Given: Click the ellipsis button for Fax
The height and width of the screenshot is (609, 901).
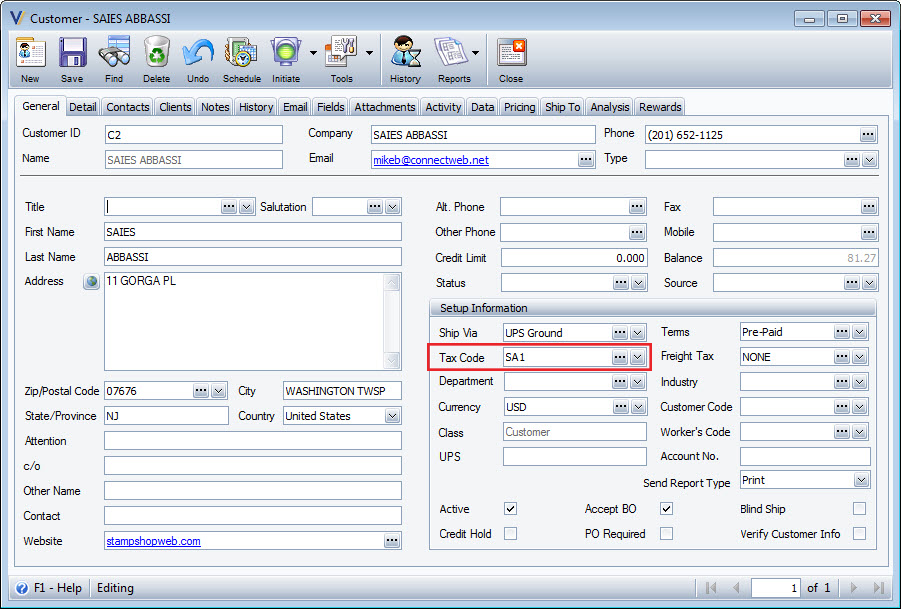Looking at the screenshot, I should coord(868,207).
